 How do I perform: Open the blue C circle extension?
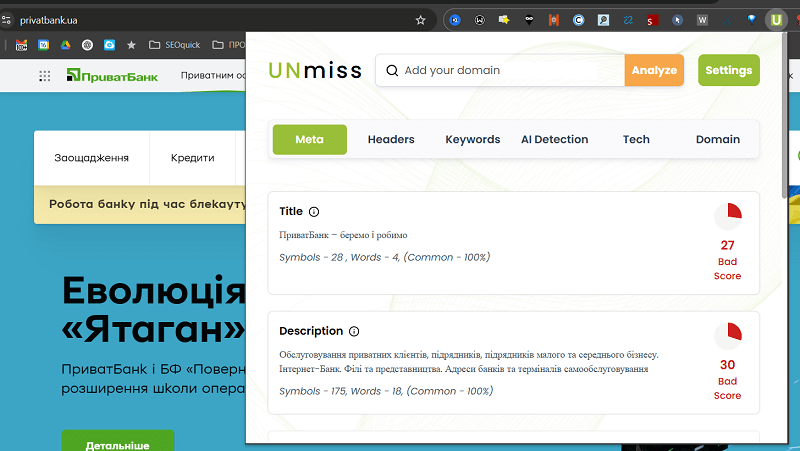tap(578, 20)
